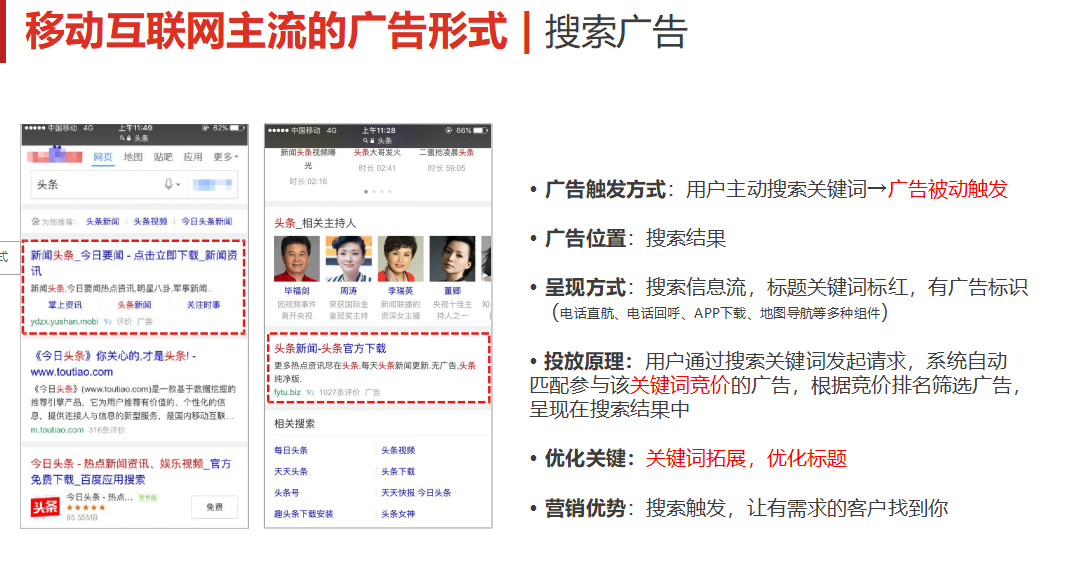Viewport: 1068px width, 569px height.
Task: Open related search 头条号
Action: [x=287, y=493]
